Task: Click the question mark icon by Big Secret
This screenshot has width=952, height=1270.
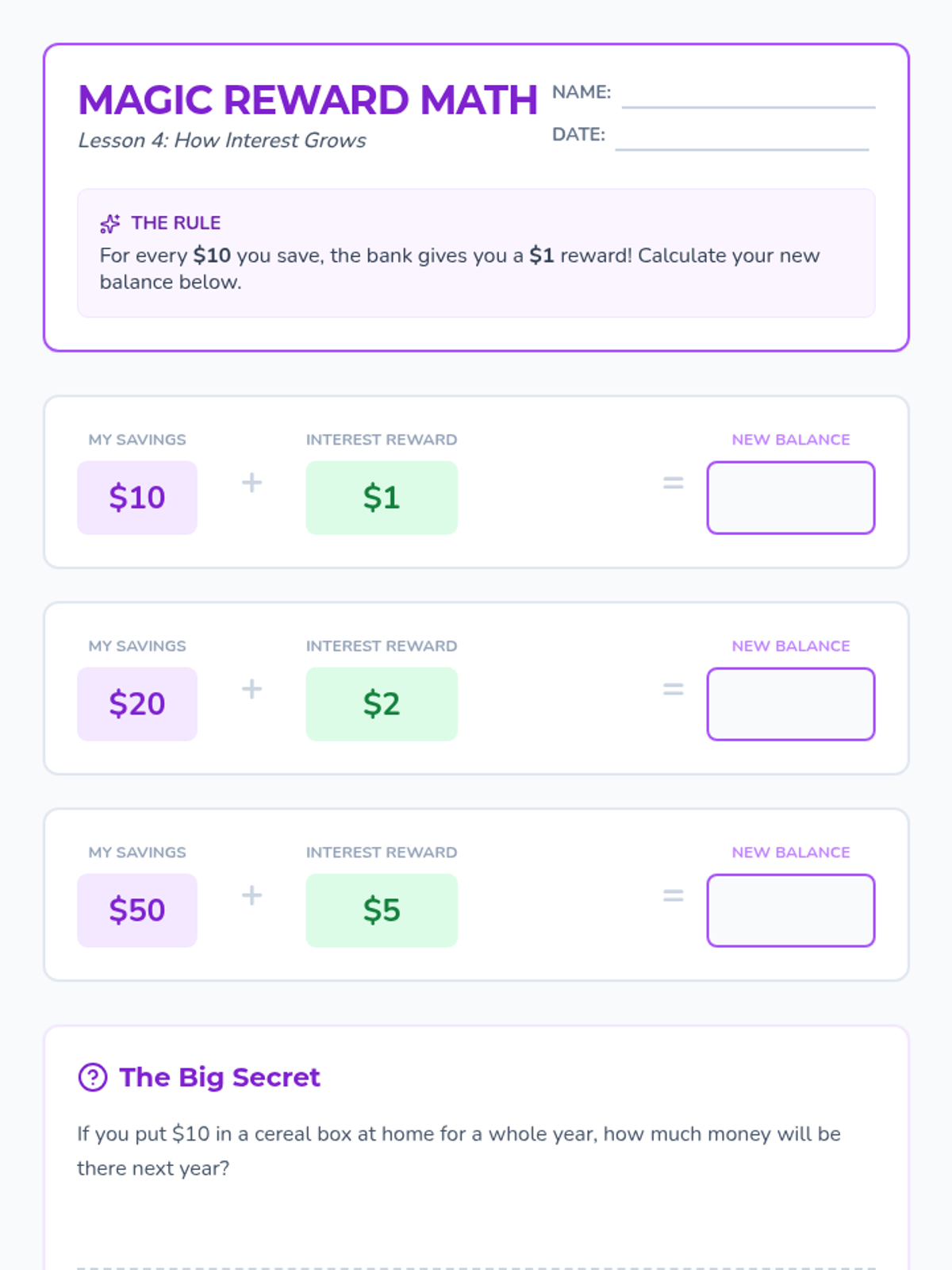Action: [x=93, y=1077]
